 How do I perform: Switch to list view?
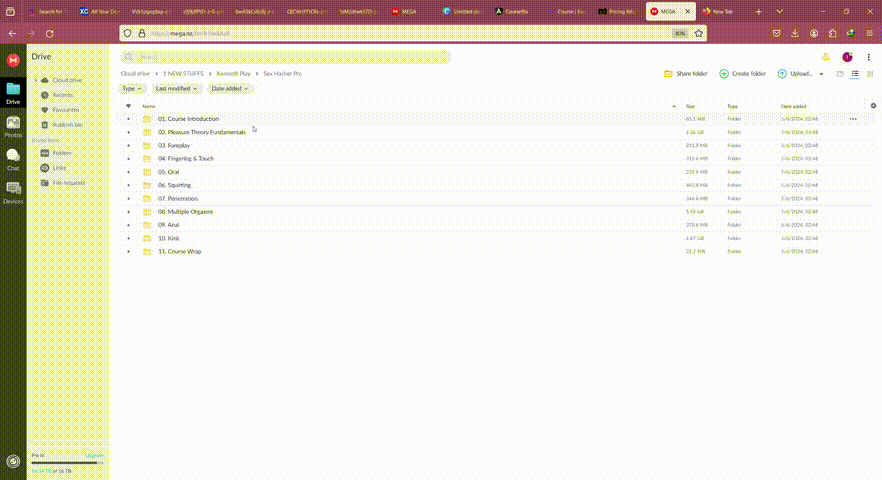[855, 74]
